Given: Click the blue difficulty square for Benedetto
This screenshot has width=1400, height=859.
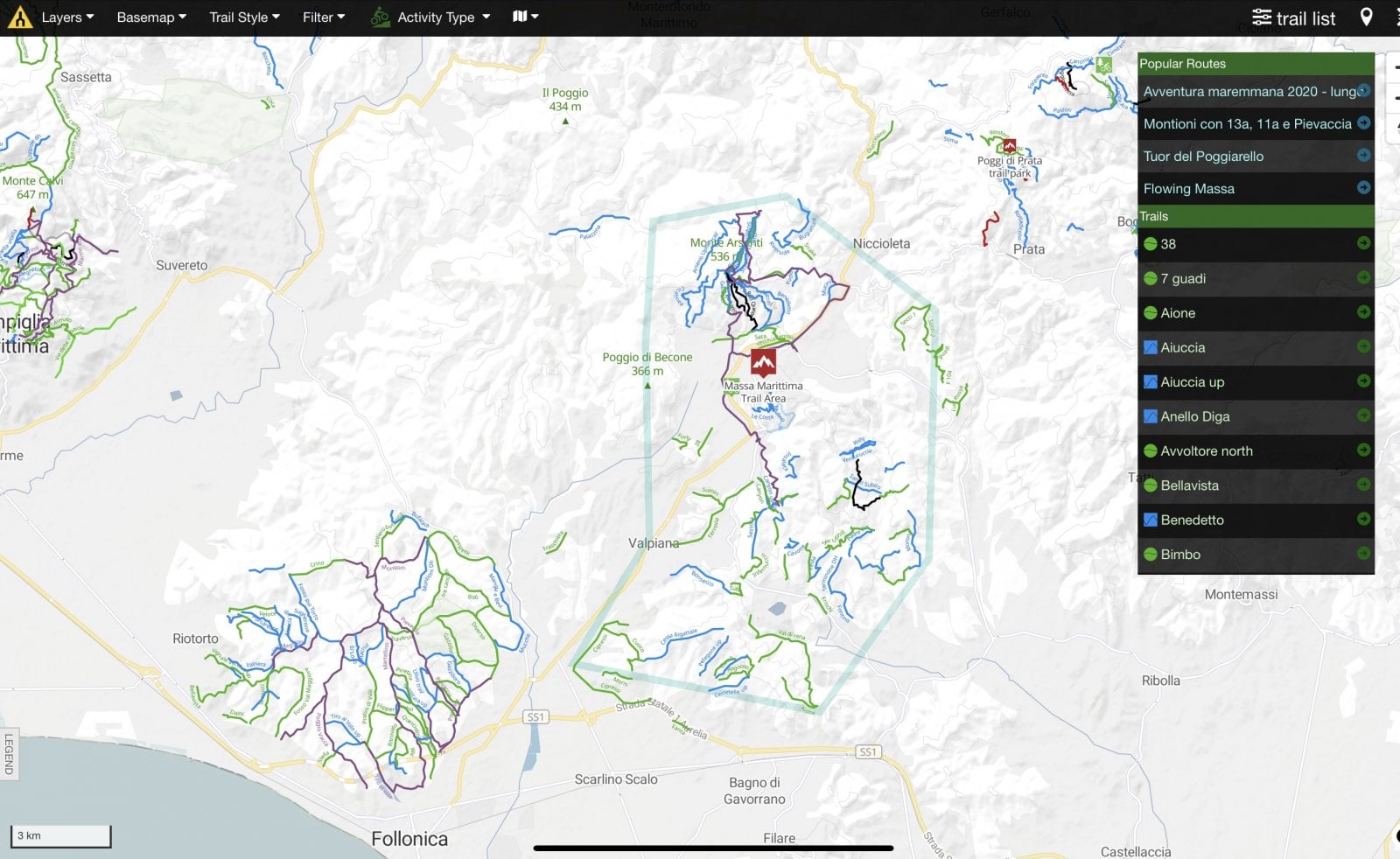Looking at the screenshot, I should point(1151,520).
